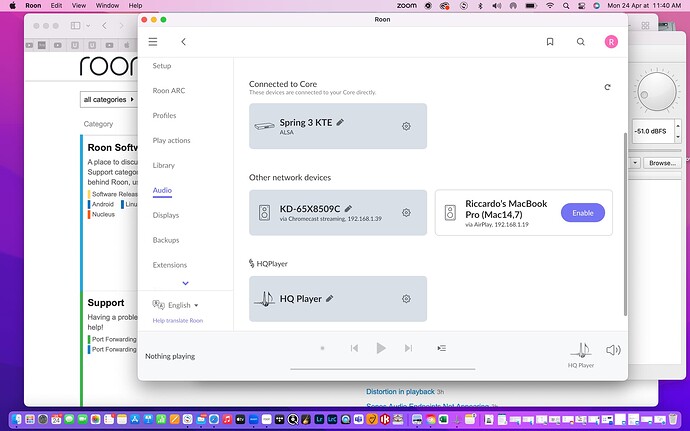Open Wi-Fi status in menu bar
This screenshot has width=690, height=431.
coord(550,5)
